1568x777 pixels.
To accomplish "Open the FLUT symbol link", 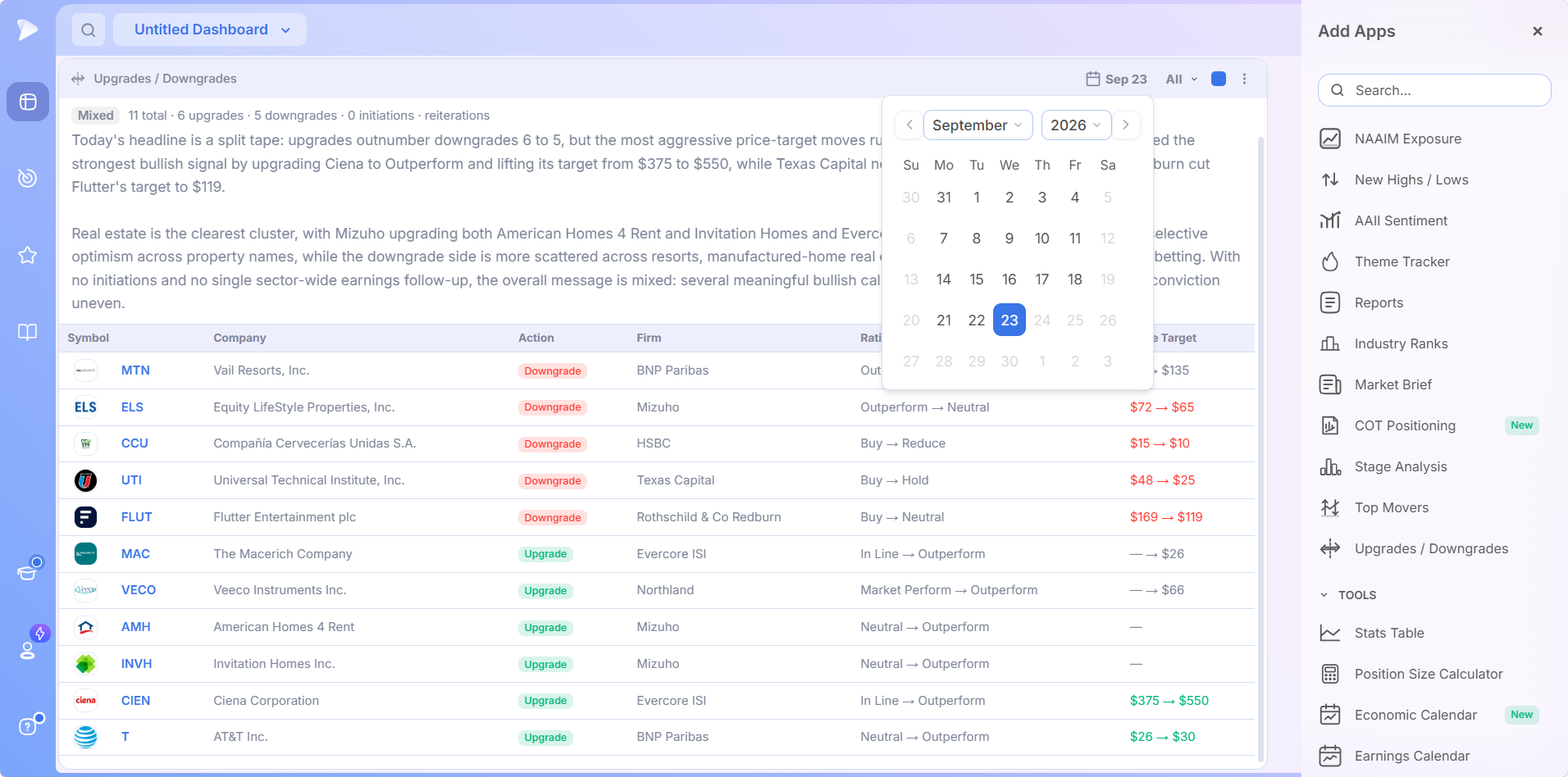I will point(137,516).
